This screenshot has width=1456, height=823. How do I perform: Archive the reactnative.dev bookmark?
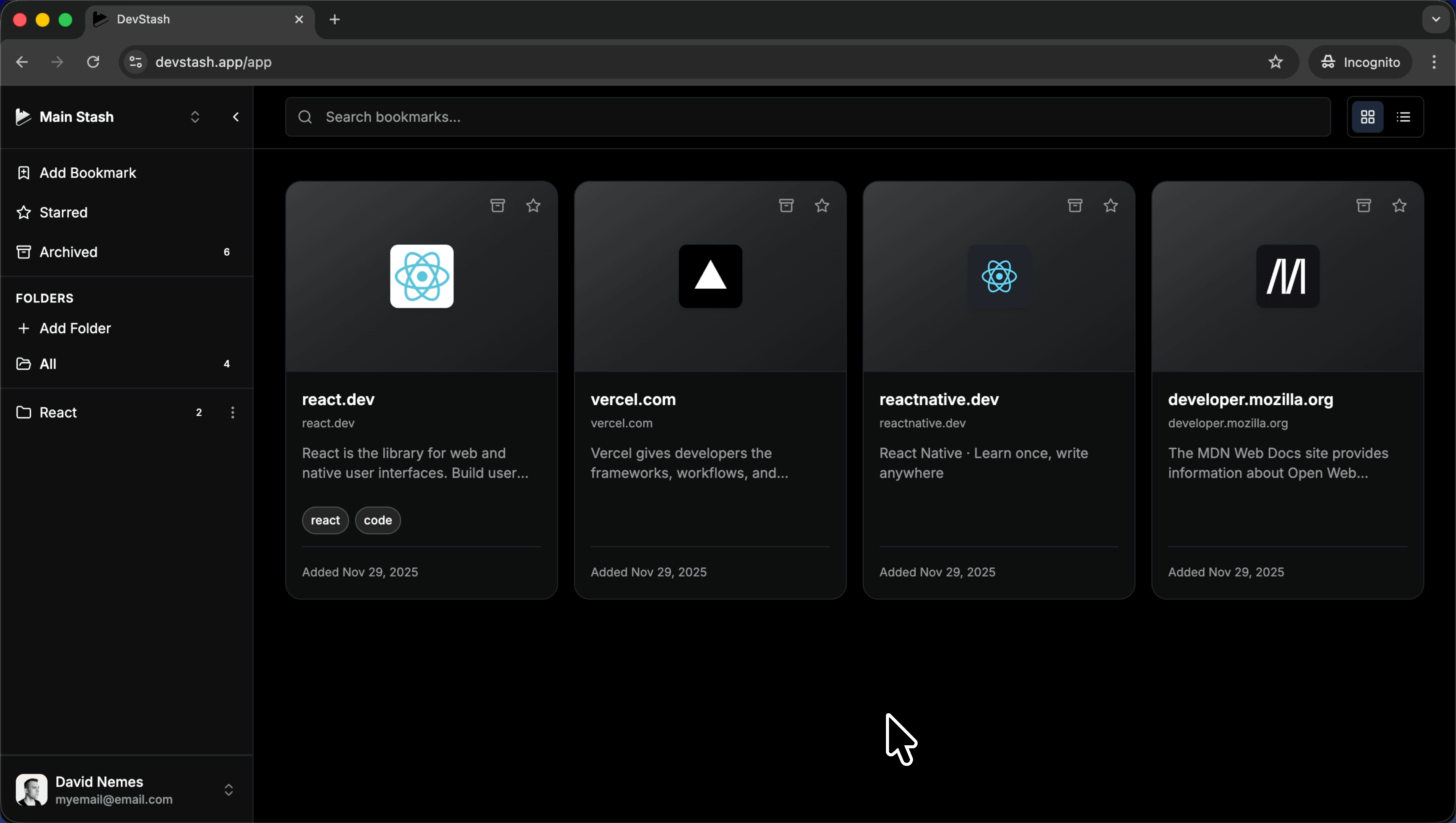pyautogui.click(x=1075, y=205)
